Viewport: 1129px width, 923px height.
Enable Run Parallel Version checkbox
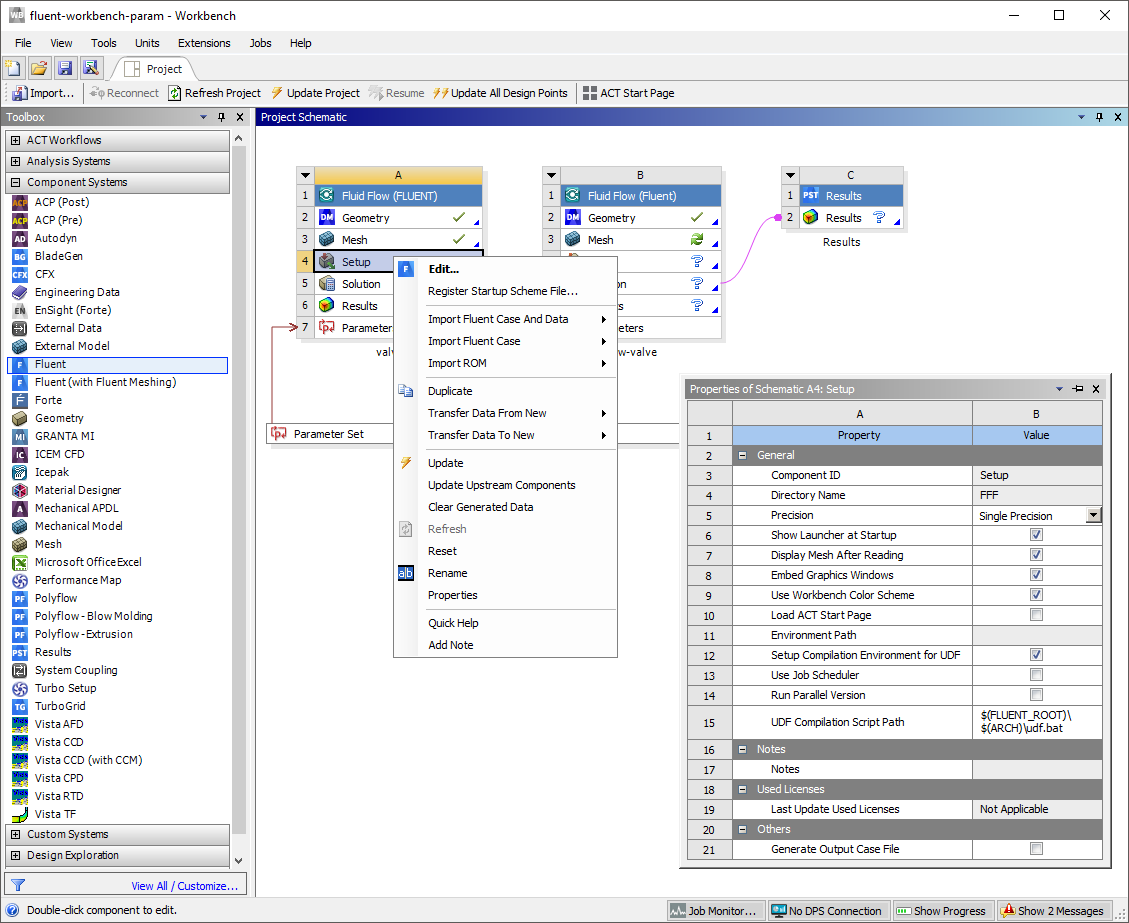1036,695
